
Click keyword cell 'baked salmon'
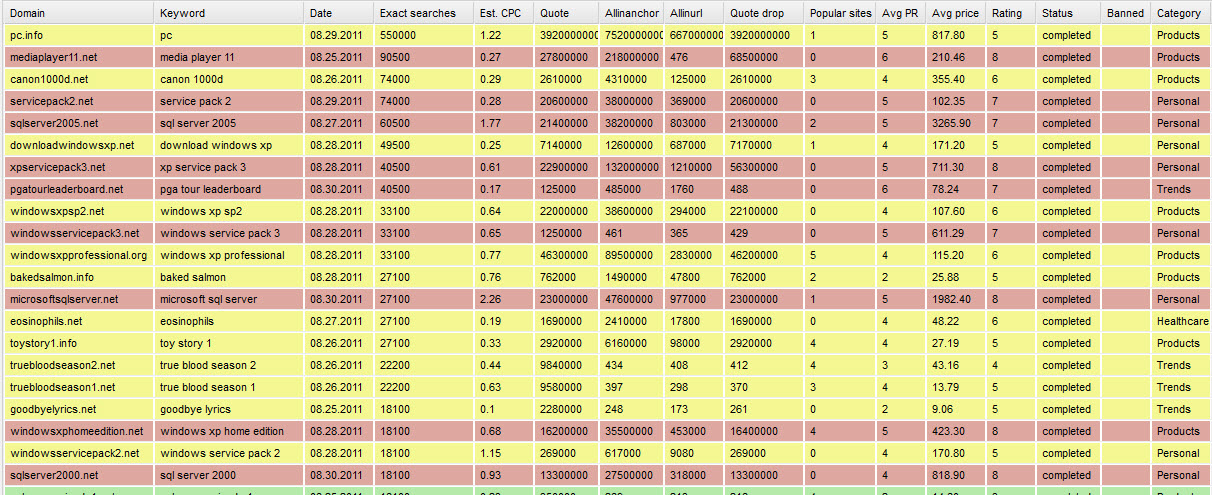[229, 277]
